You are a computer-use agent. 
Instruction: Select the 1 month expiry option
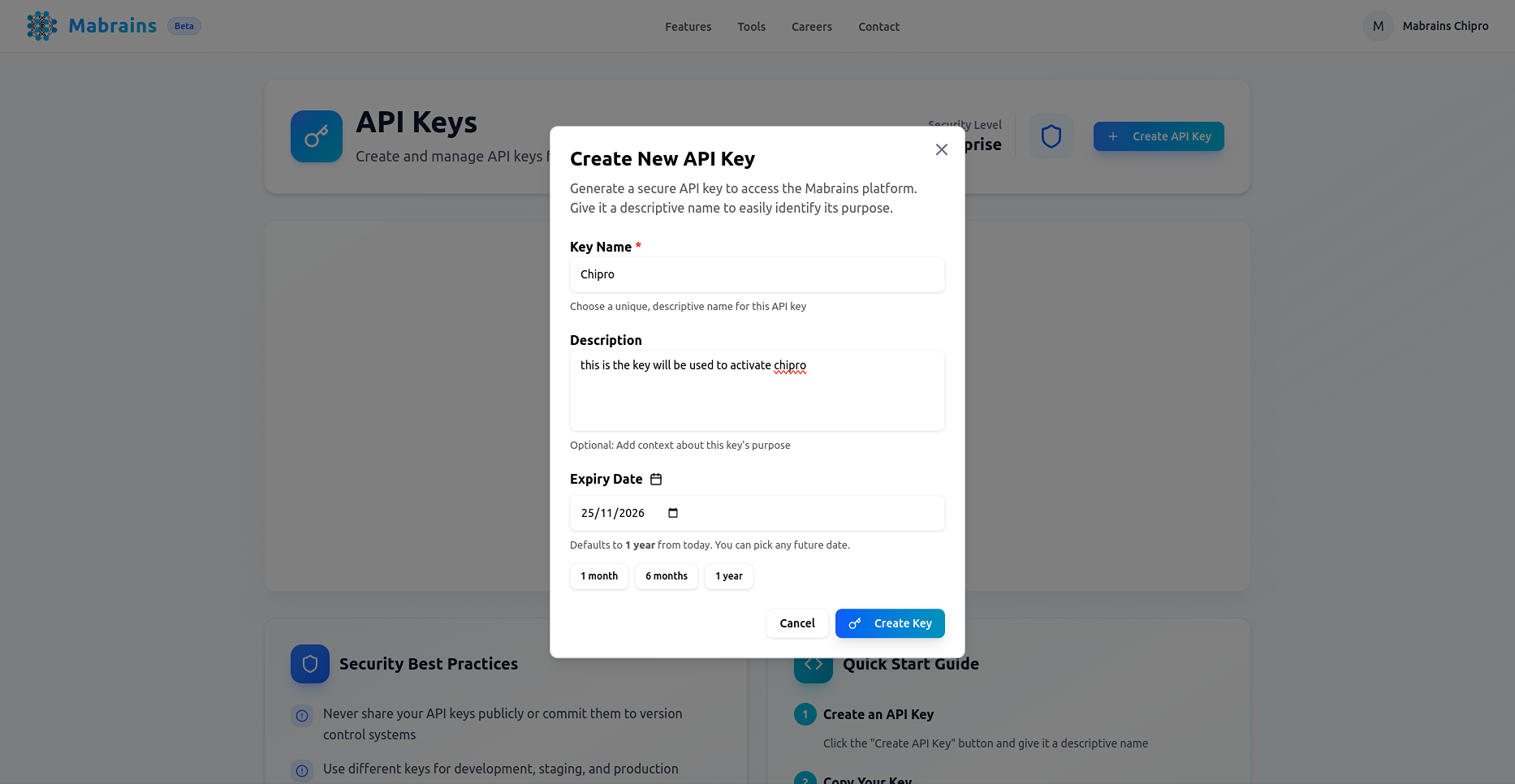[598, 576]
